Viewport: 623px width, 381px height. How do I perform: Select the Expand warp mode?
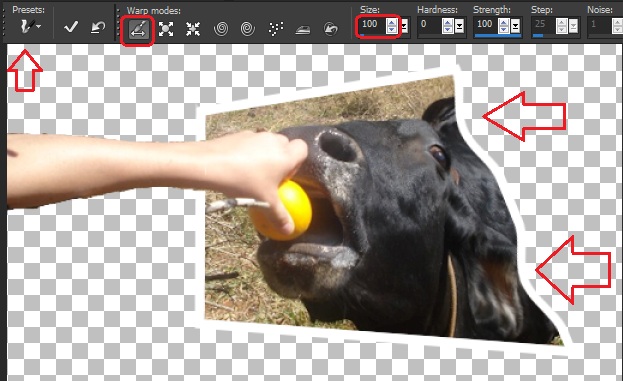pos(166,29)
